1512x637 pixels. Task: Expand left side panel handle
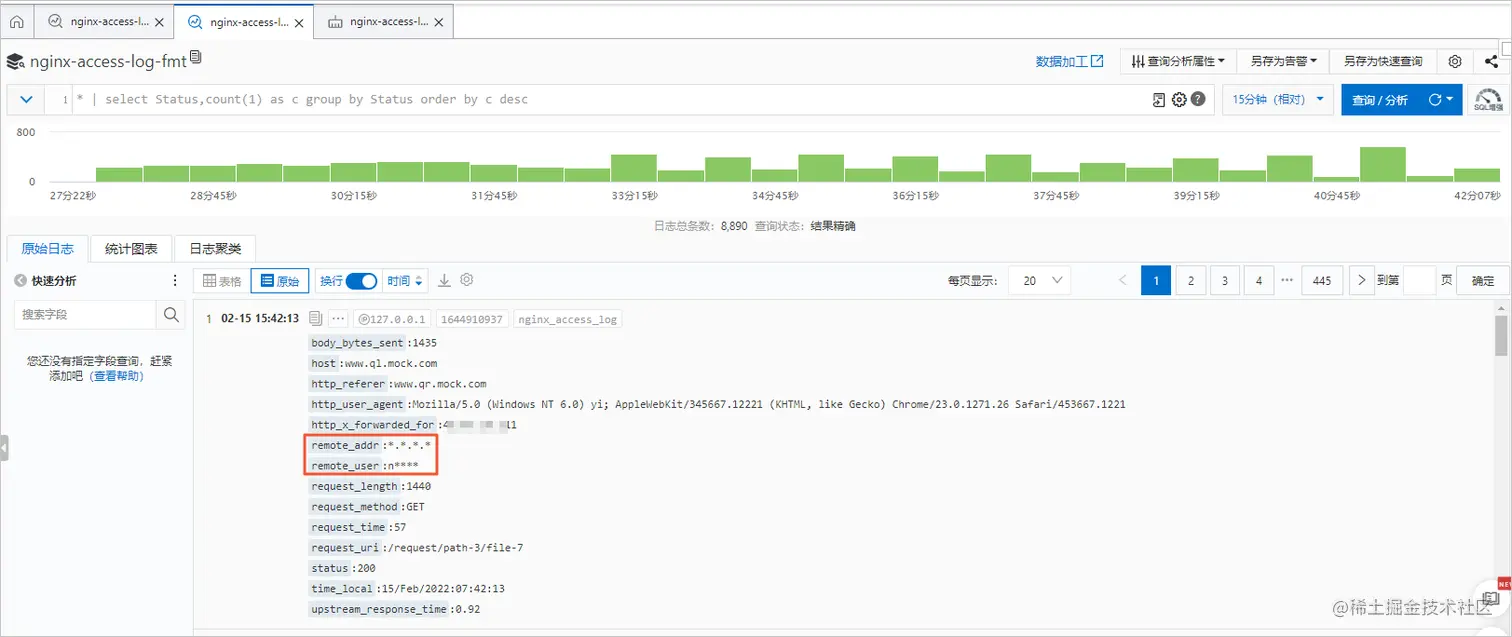(3, 448)
